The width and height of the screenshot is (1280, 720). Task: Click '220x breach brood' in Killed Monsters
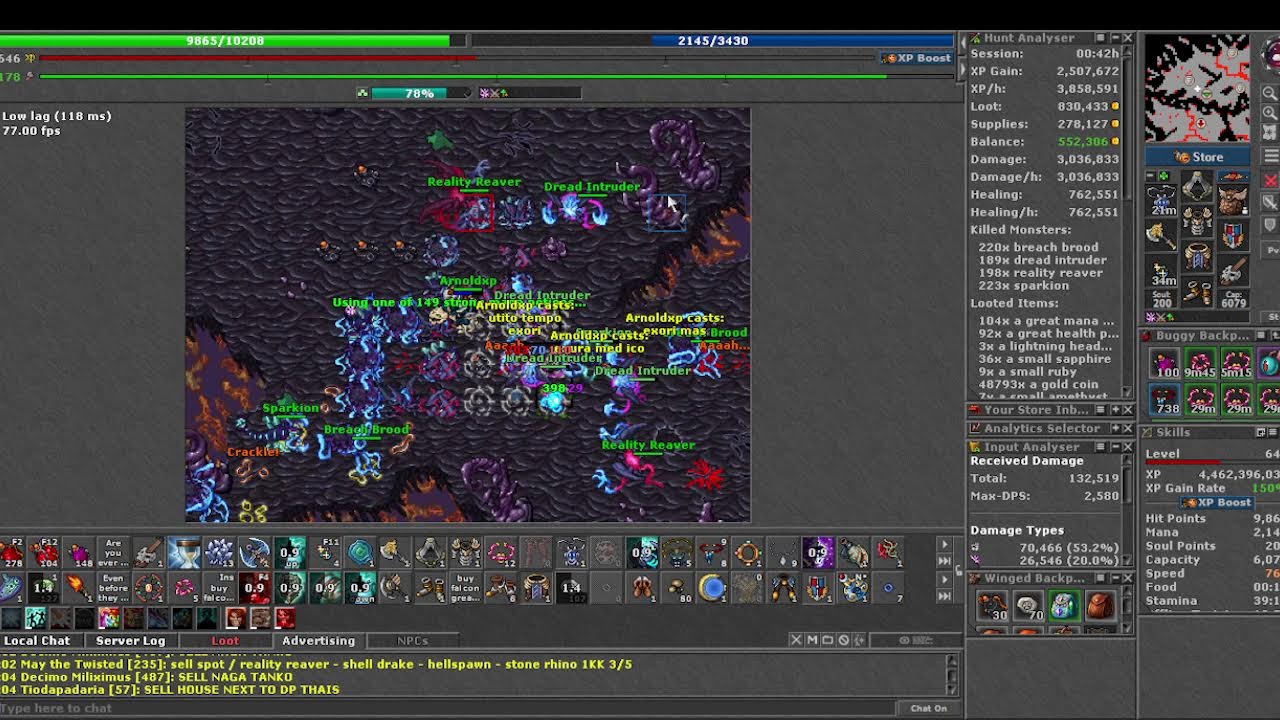pyautogui.click(x=1037, y=247)
